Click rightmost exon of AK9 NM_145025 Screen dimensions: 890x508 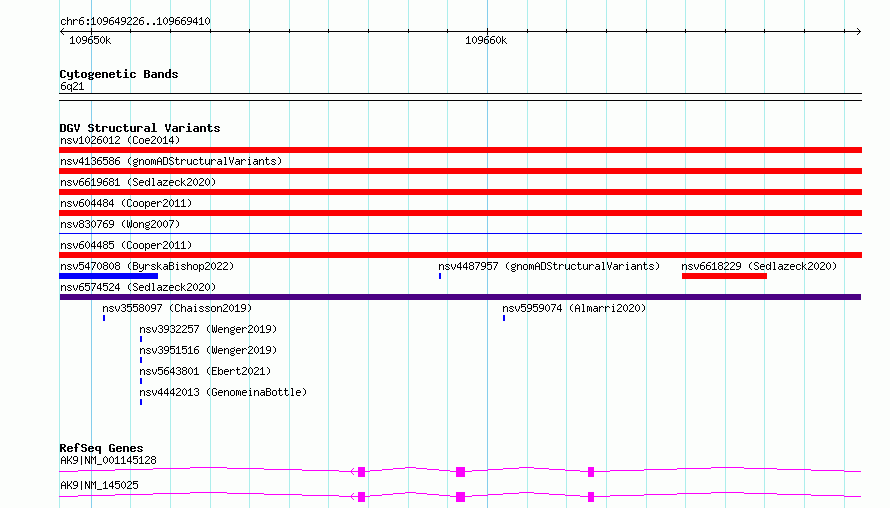(591, 497)
